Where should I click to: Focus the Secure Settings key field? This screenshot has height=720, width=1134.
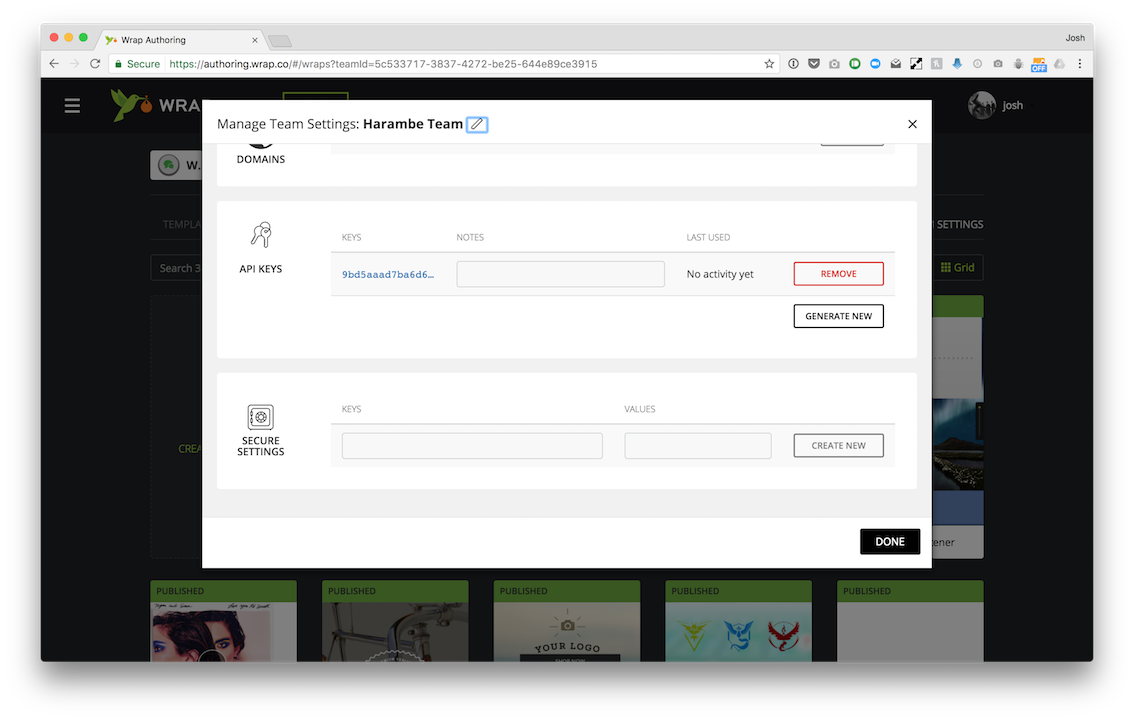(472, 446)
